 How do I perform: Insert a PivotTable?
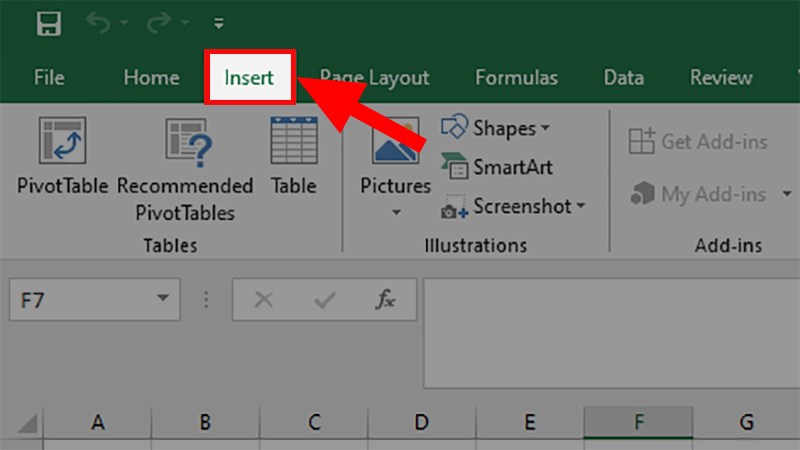[63, 157]
